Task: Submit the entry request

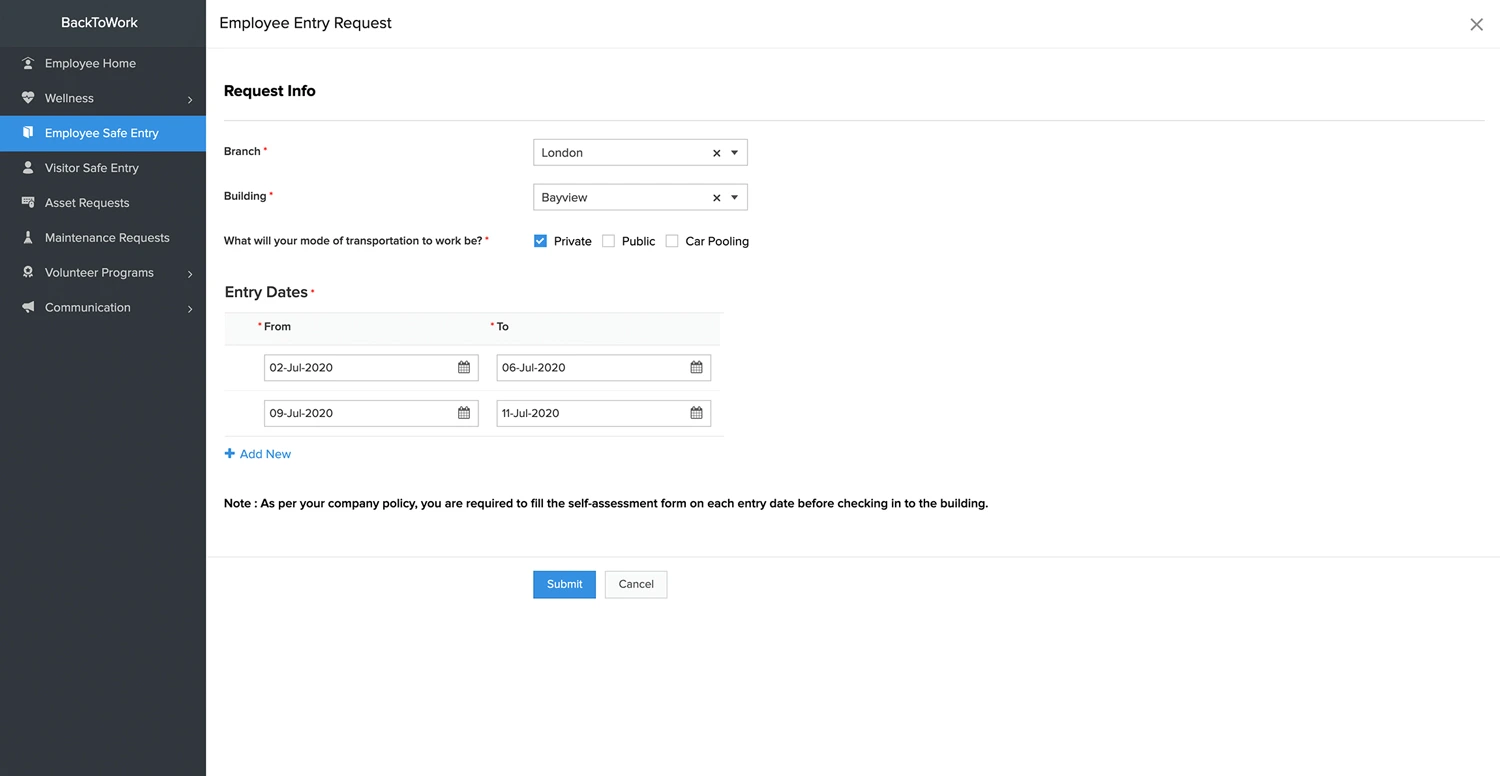Action: (564, 584)
